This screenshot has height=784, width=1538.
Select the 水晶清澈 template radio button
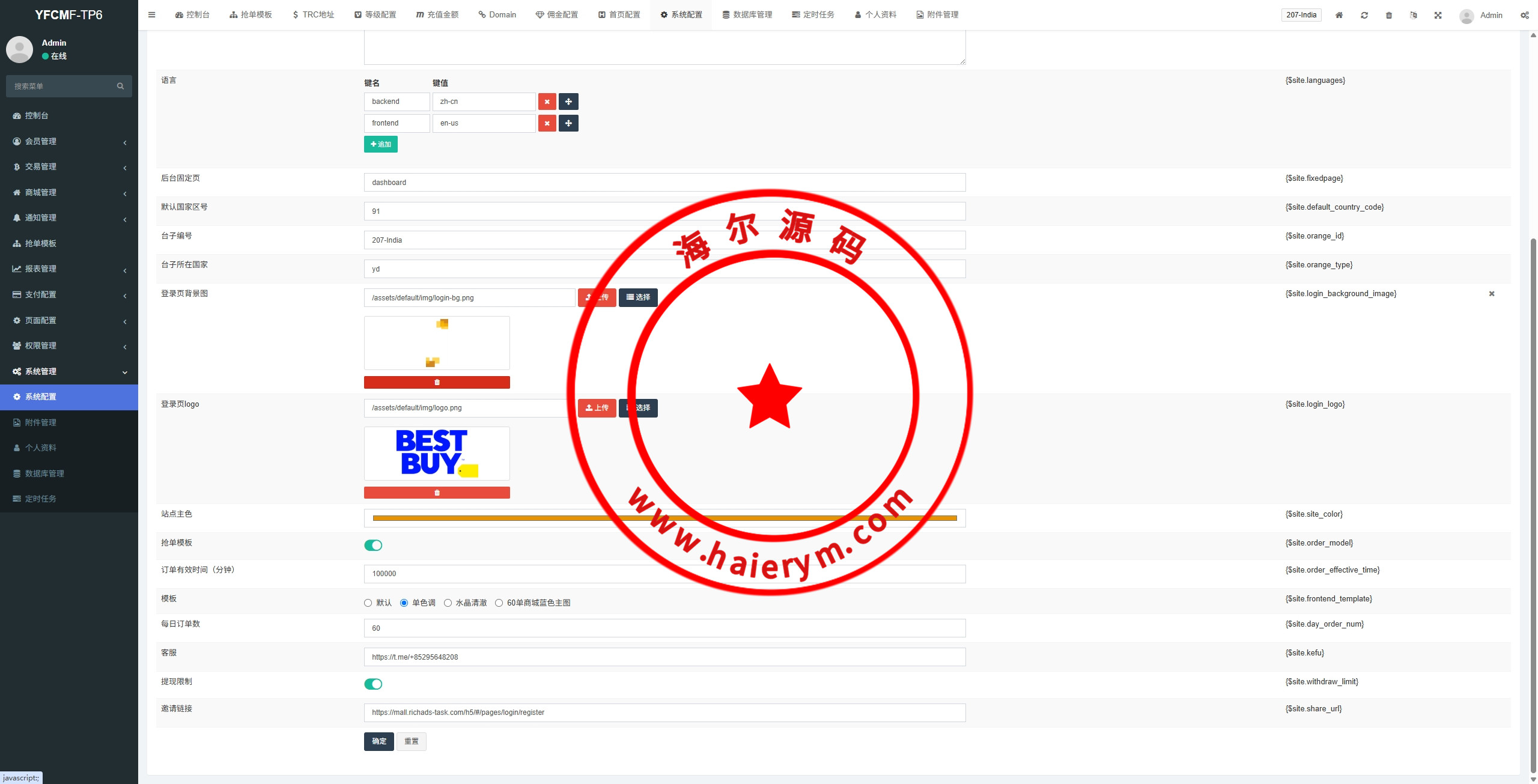click(x=448, y=603)
